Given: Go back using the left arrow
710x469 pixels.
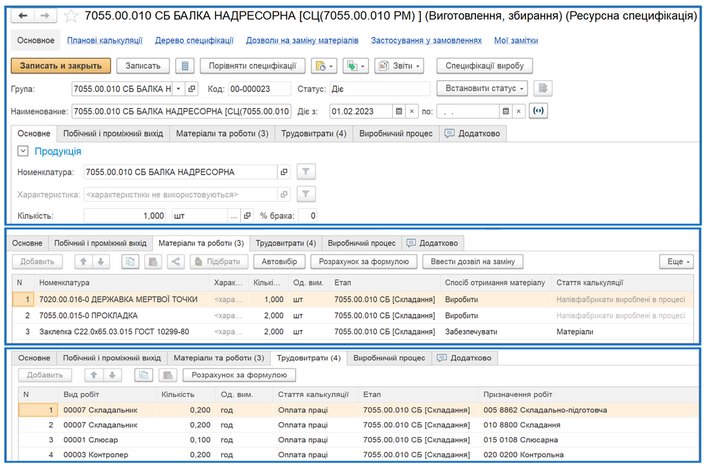Looking at the screenshot, I should coord(24,17).
